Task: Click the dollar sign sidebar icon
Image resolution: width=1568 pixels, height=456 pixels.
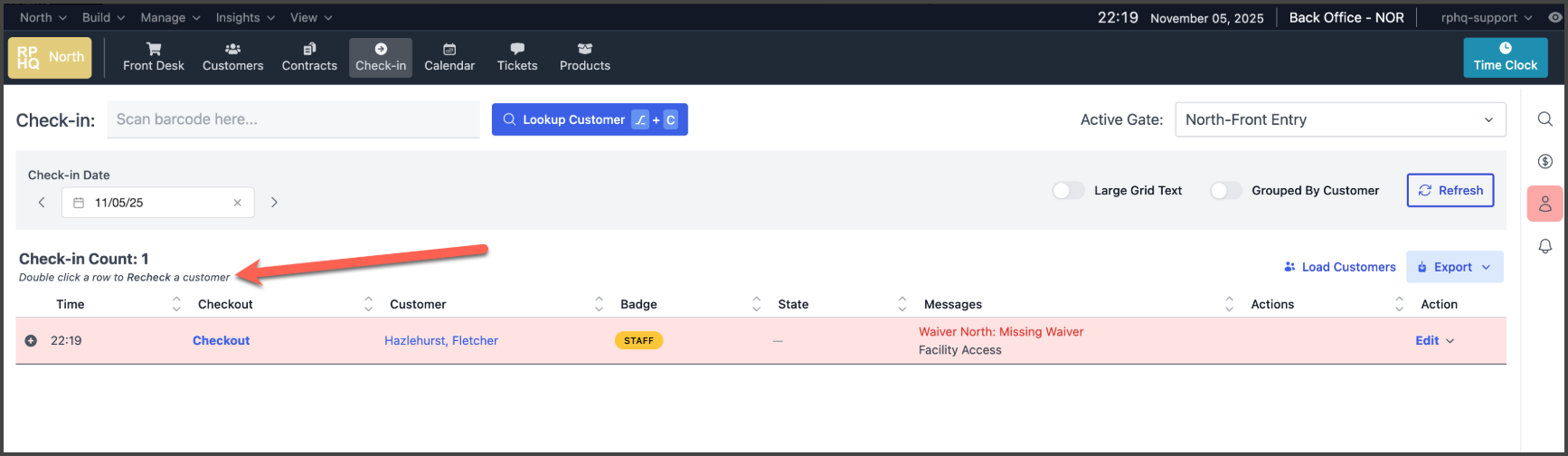Action: [x=1545, y=162]
